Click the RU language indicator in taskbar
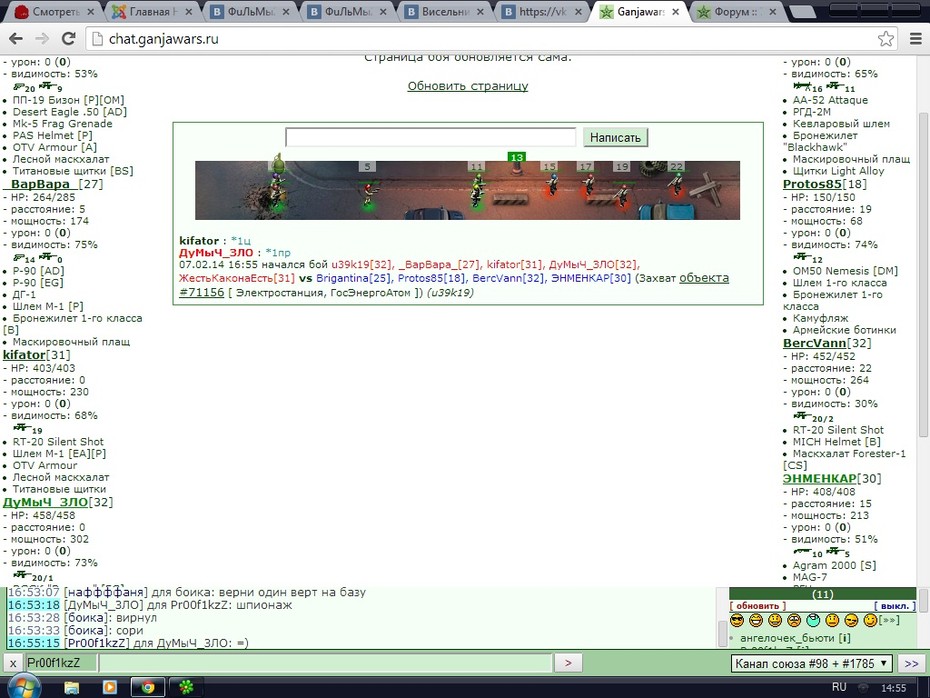Viewport: 930px width, 698px height. (839, 687)
